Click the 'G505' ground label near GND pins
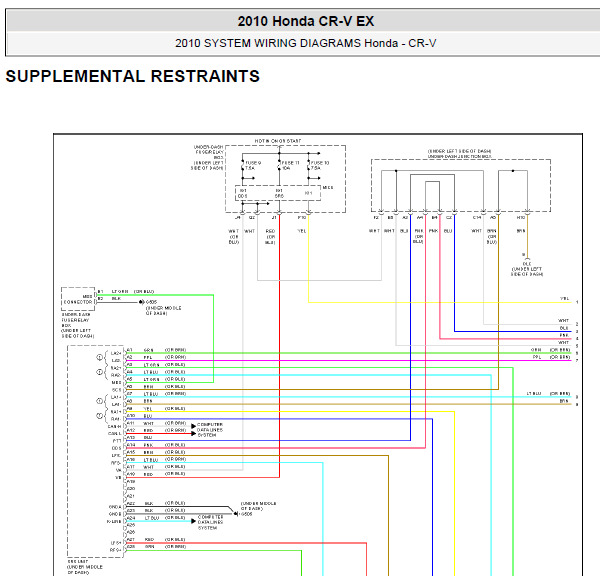Viewport: 600px width, 576px height. 246,514
